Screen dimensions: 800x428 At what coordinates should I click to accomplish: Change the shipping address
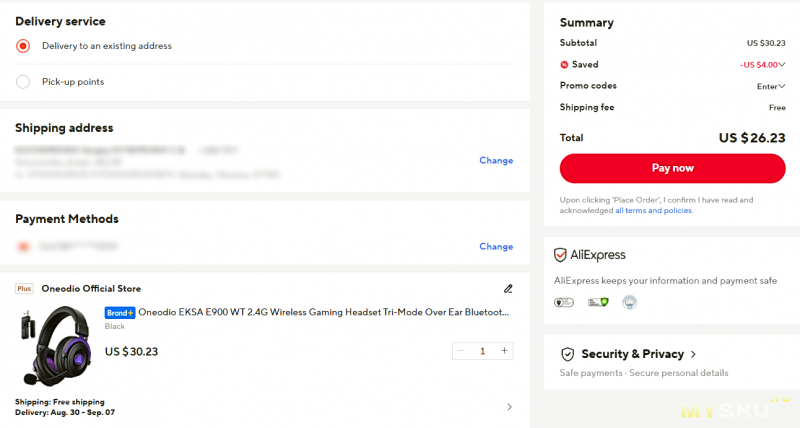(x=496, y=160)
